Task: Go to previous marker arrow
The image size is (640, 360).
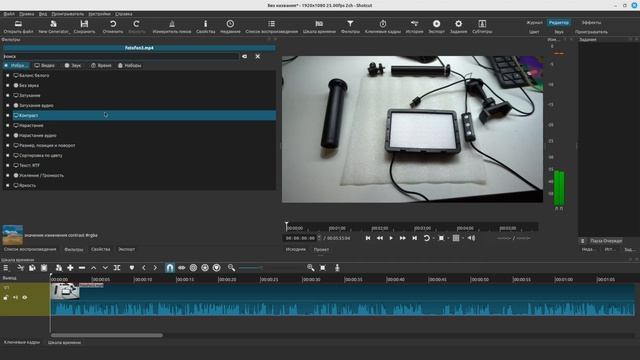Action: click(143, 268)
